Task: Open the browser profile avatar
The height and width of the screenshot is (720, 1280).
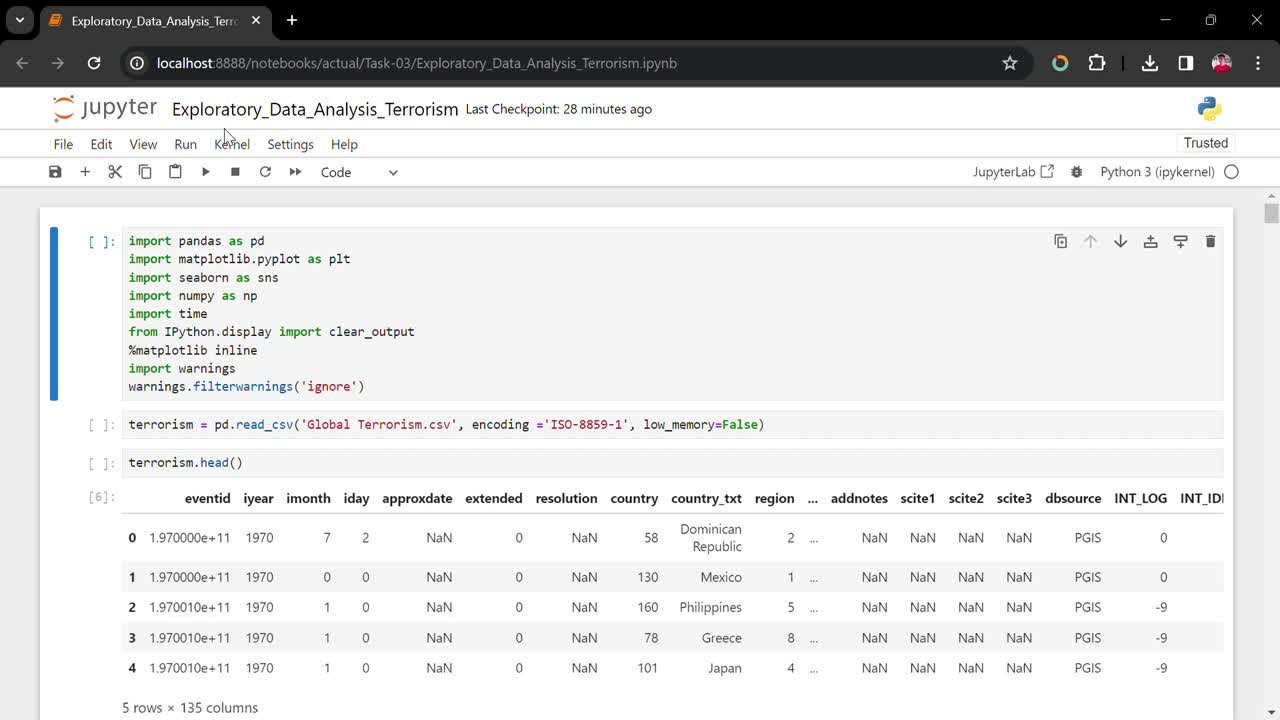Action: click(x=1222, y=63)
